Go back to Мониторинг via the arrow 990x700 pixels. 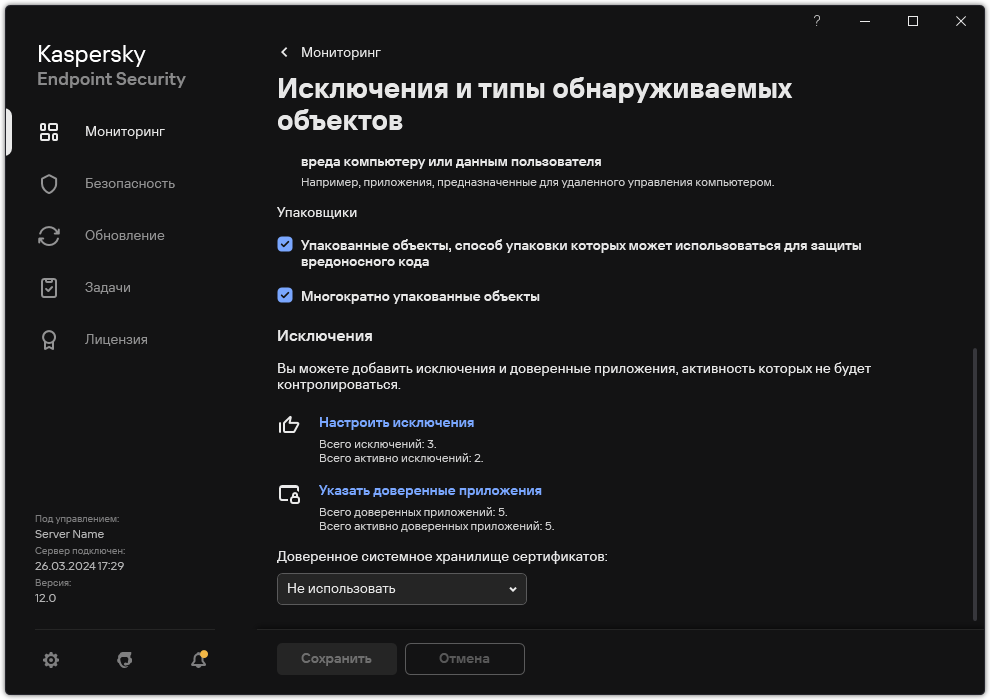284,52
